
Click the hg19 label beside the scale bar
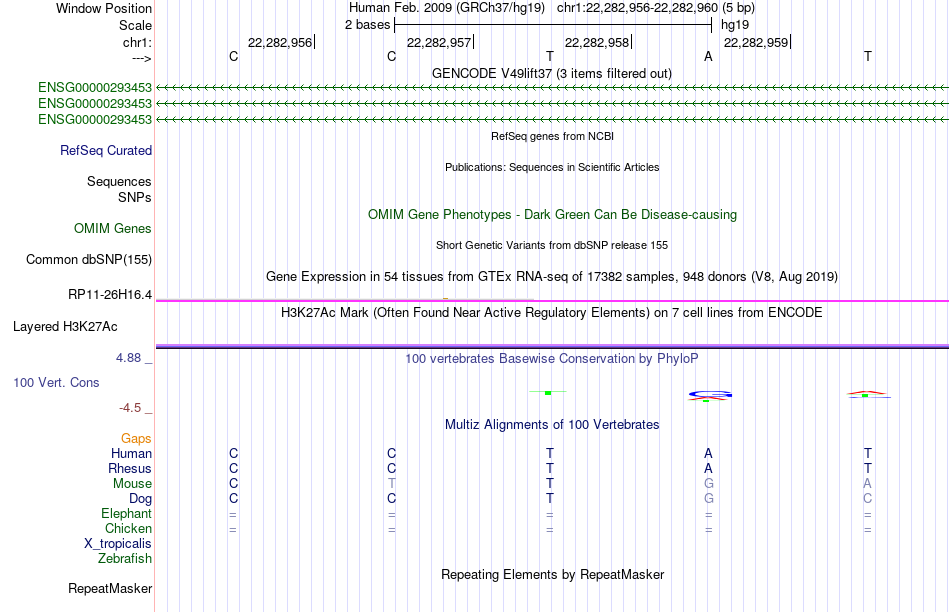[x=735, y=25]
